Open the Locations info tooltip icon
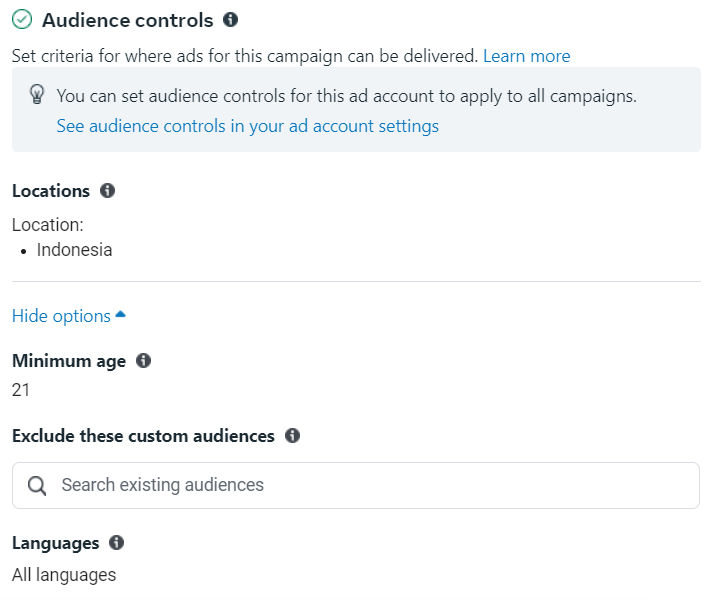Viewport: 709px width, 600px height. (107, 190)
